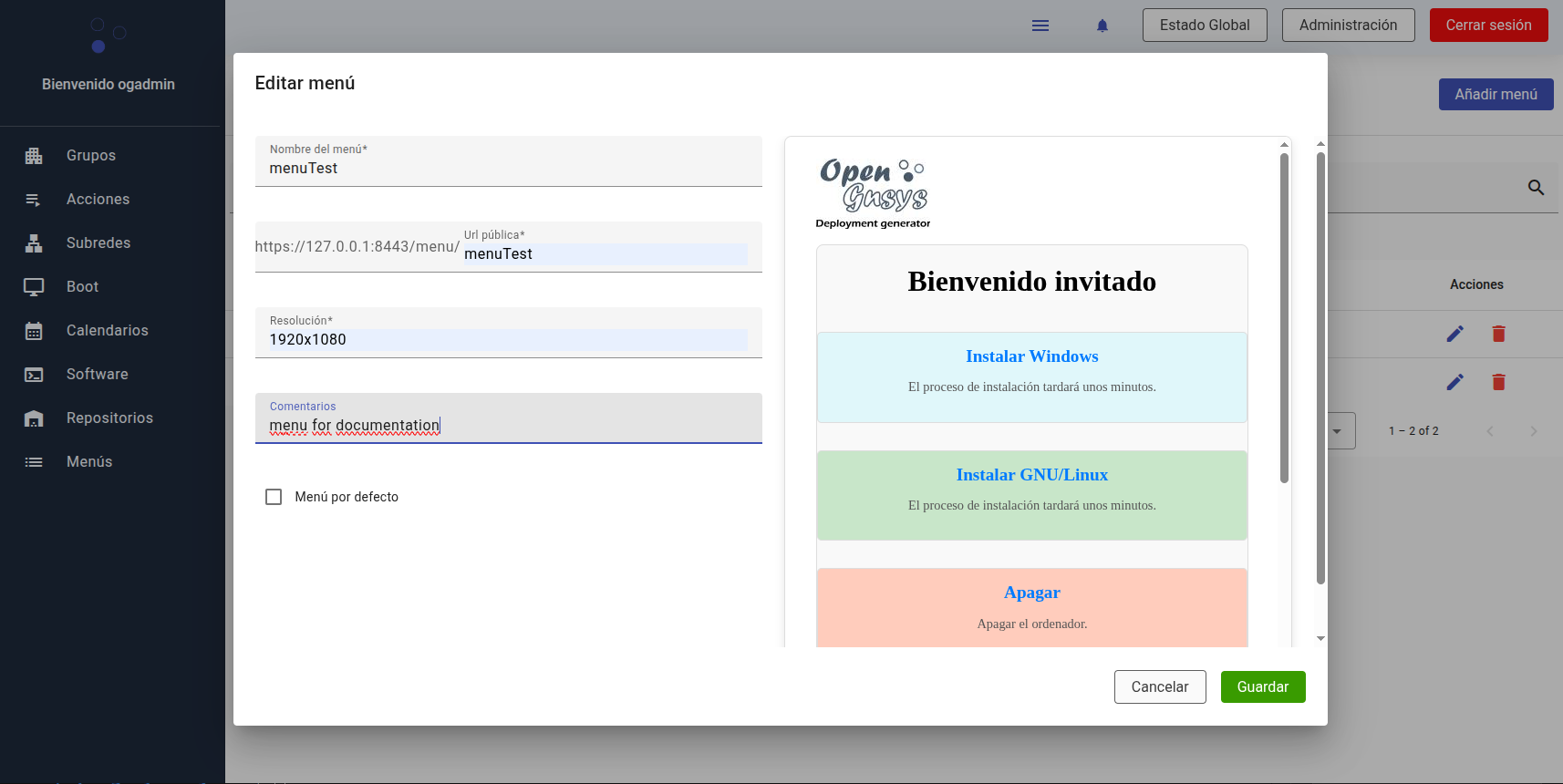Click the first row's pencil edit icon
This screenshot has height=784, width=1563.
pos(1454,334)
